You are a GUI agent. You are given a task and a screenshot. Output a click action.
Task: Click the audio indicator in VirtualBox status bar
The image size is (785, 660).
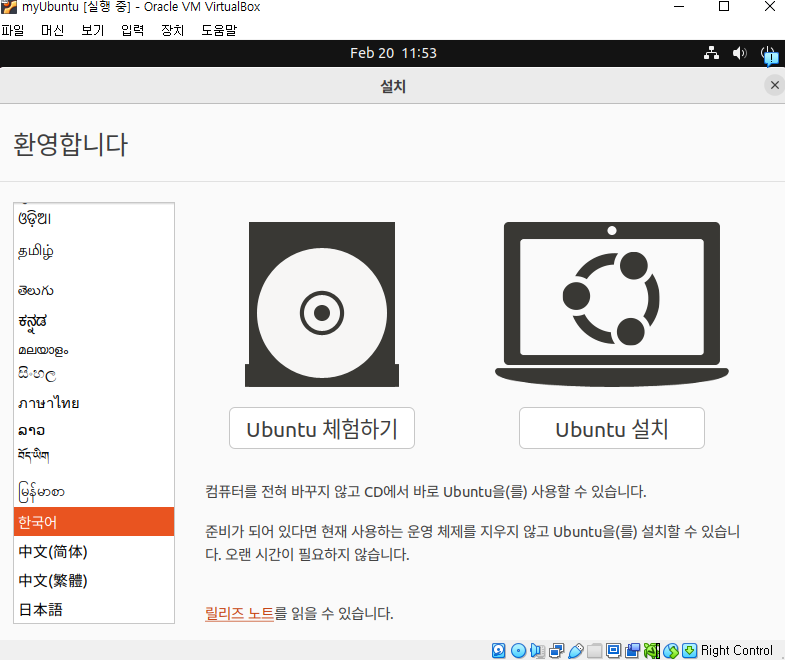[537, 650]
